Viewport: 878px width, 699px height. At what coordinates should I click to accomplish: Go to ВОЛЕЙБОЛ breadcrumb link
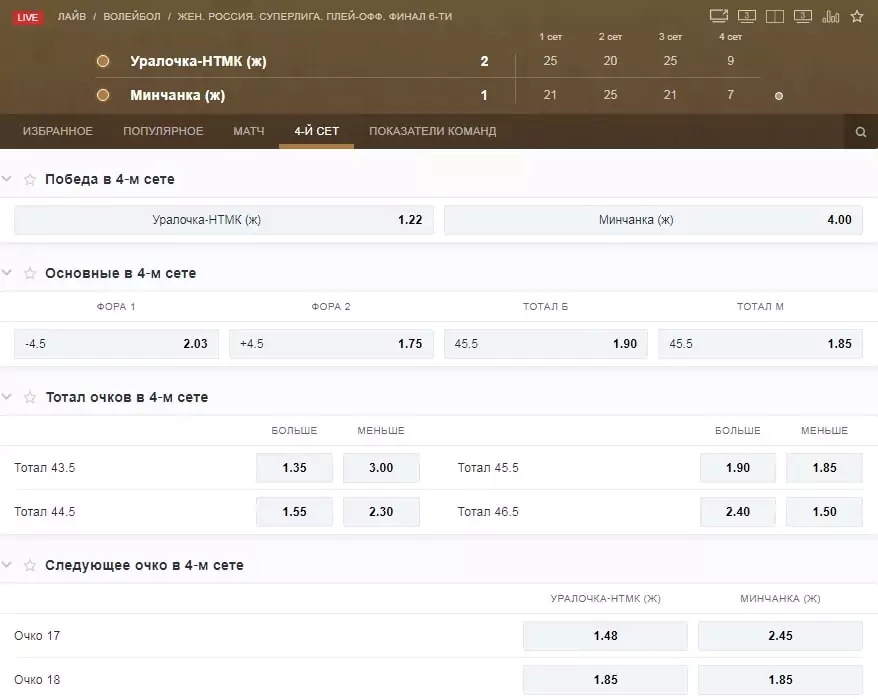(132, 17)
